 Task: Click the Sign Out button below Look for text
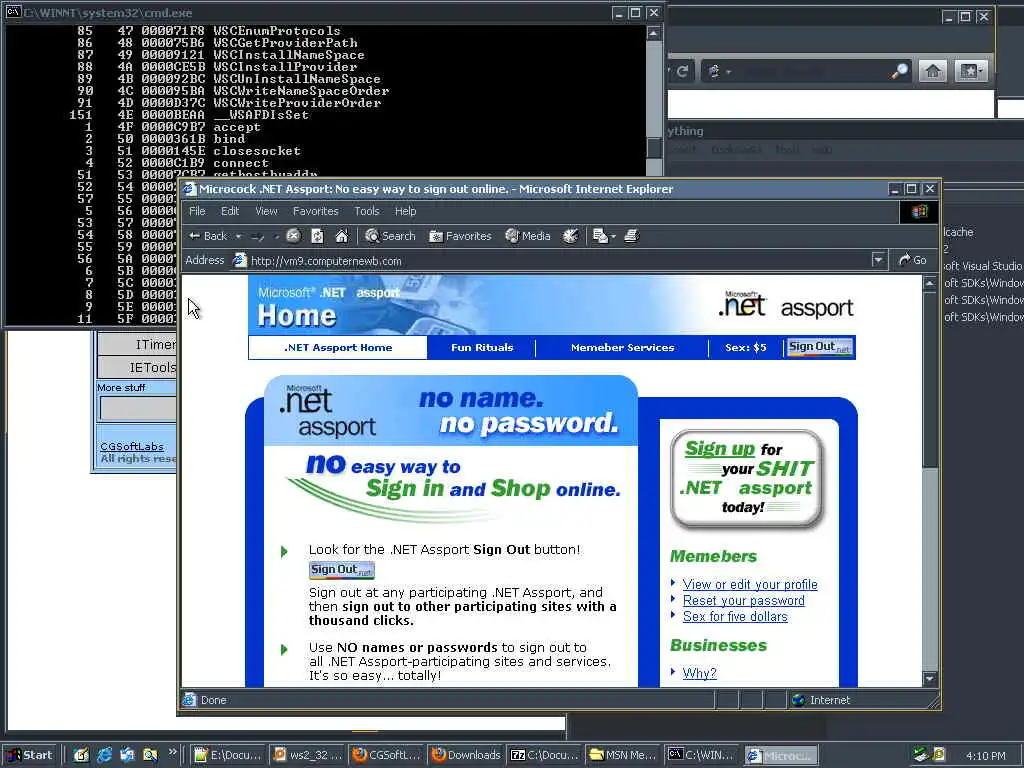(342, 570)
